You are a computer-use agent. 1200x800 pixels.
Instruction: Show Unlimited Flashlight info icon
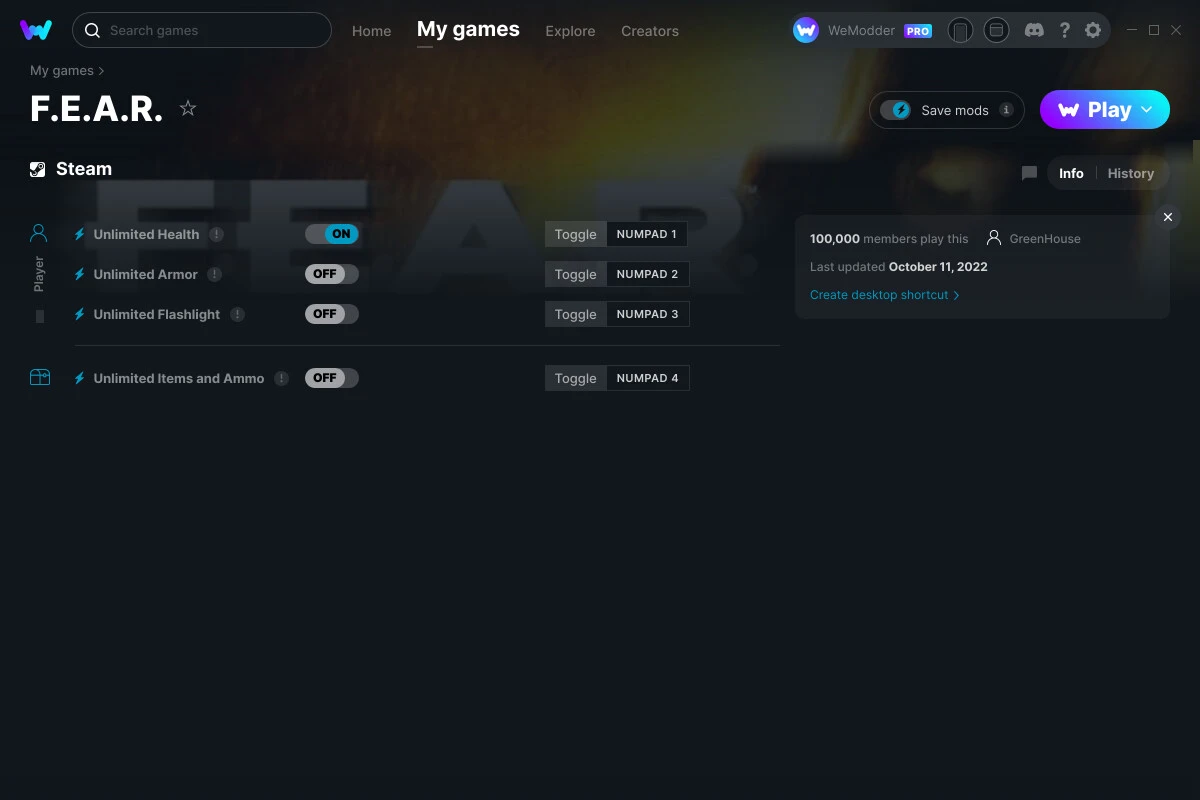click(237, 314)
